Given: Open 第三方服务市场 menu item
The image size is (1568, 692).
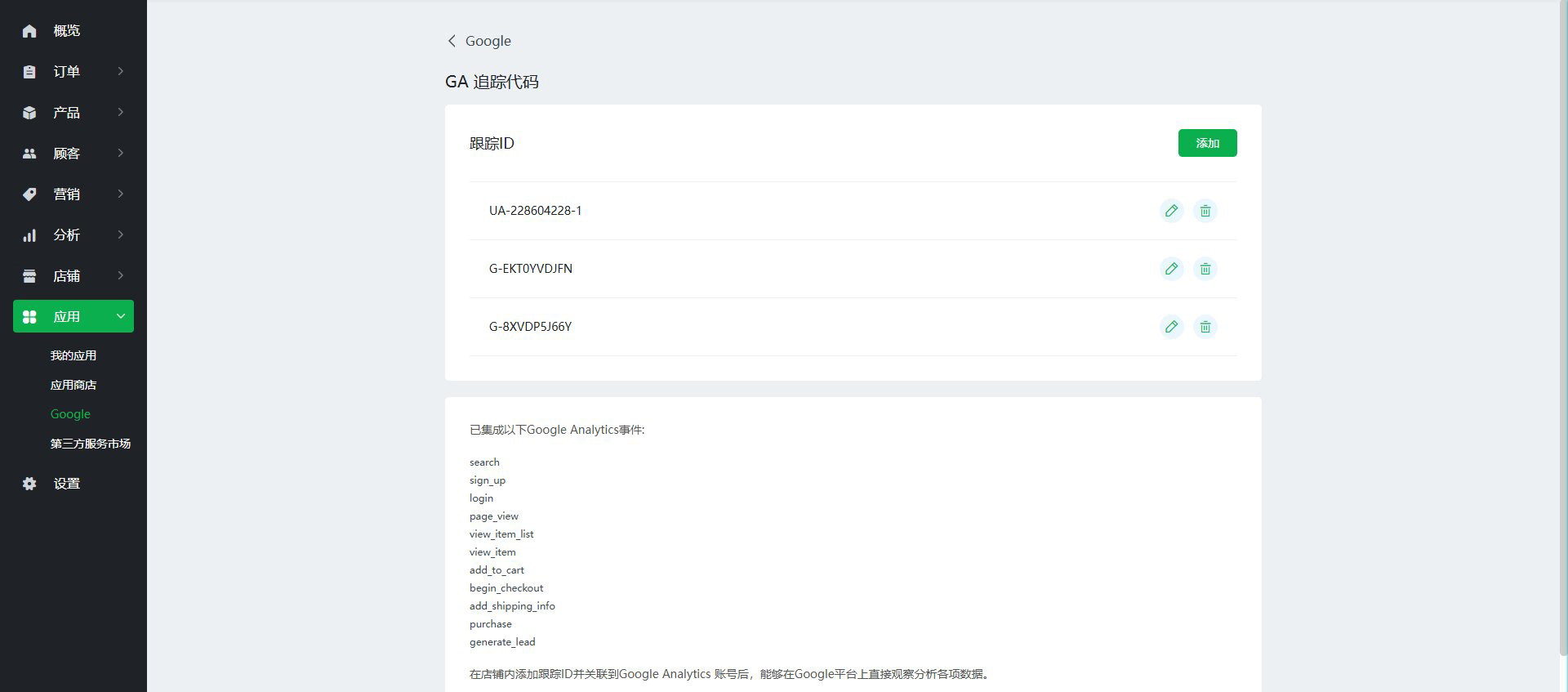Looking at the screenshot, I should pos(91,444).
